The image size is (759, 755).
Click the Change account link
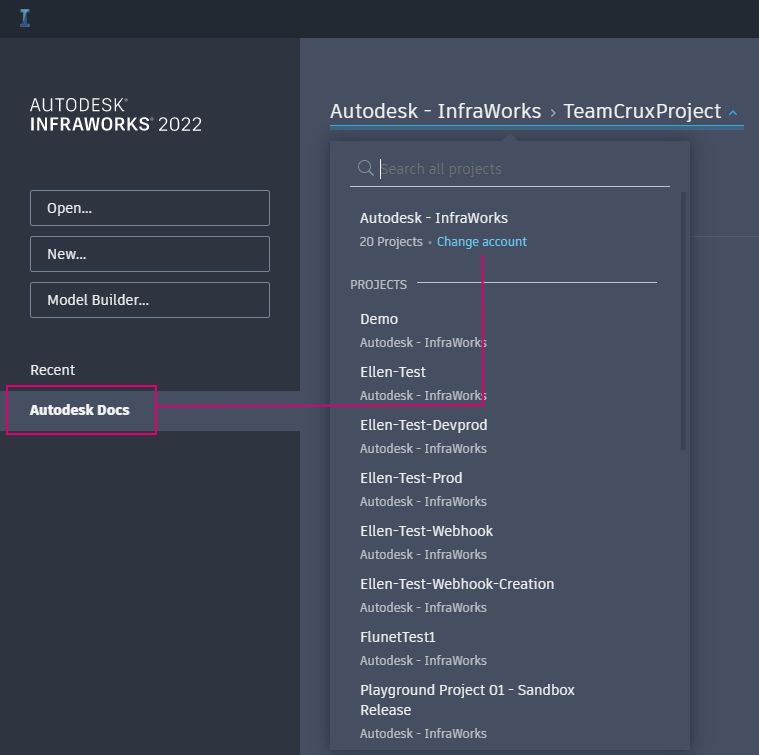tap(482, 242)
